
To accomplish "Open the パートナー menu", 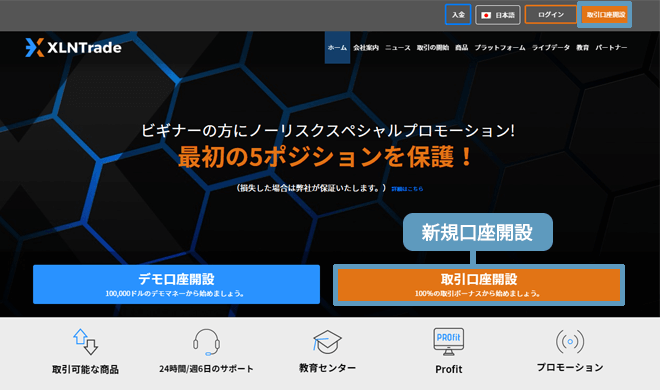I will [x=611, y=48].
